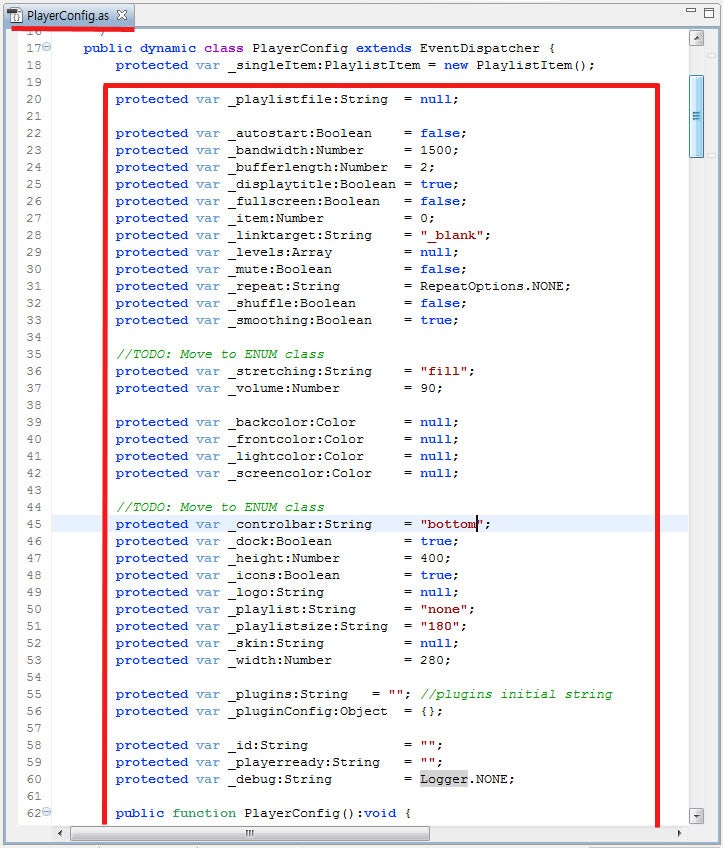
Task: Close the PlayerConfig.as tab
Action: pos(122,16)
